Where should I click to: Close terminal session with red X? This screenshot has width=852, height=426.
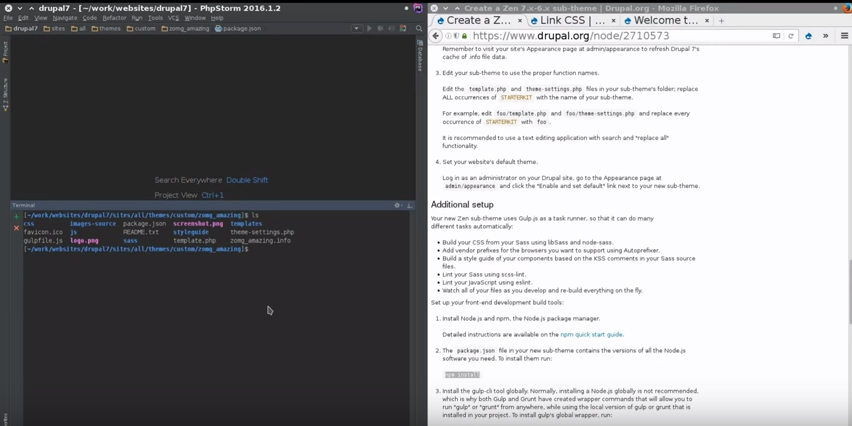point(16,228)
